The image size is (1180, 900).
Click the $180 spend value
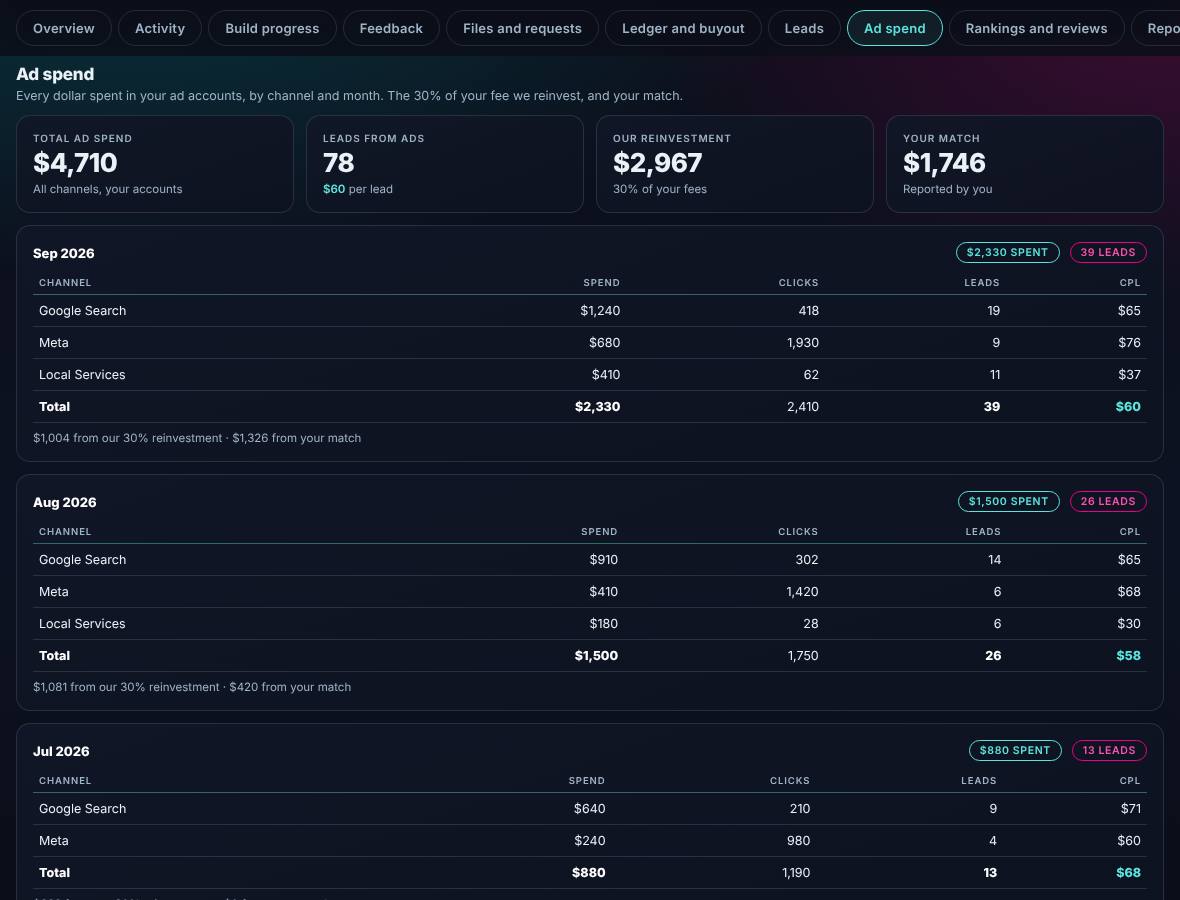[604, 624]
